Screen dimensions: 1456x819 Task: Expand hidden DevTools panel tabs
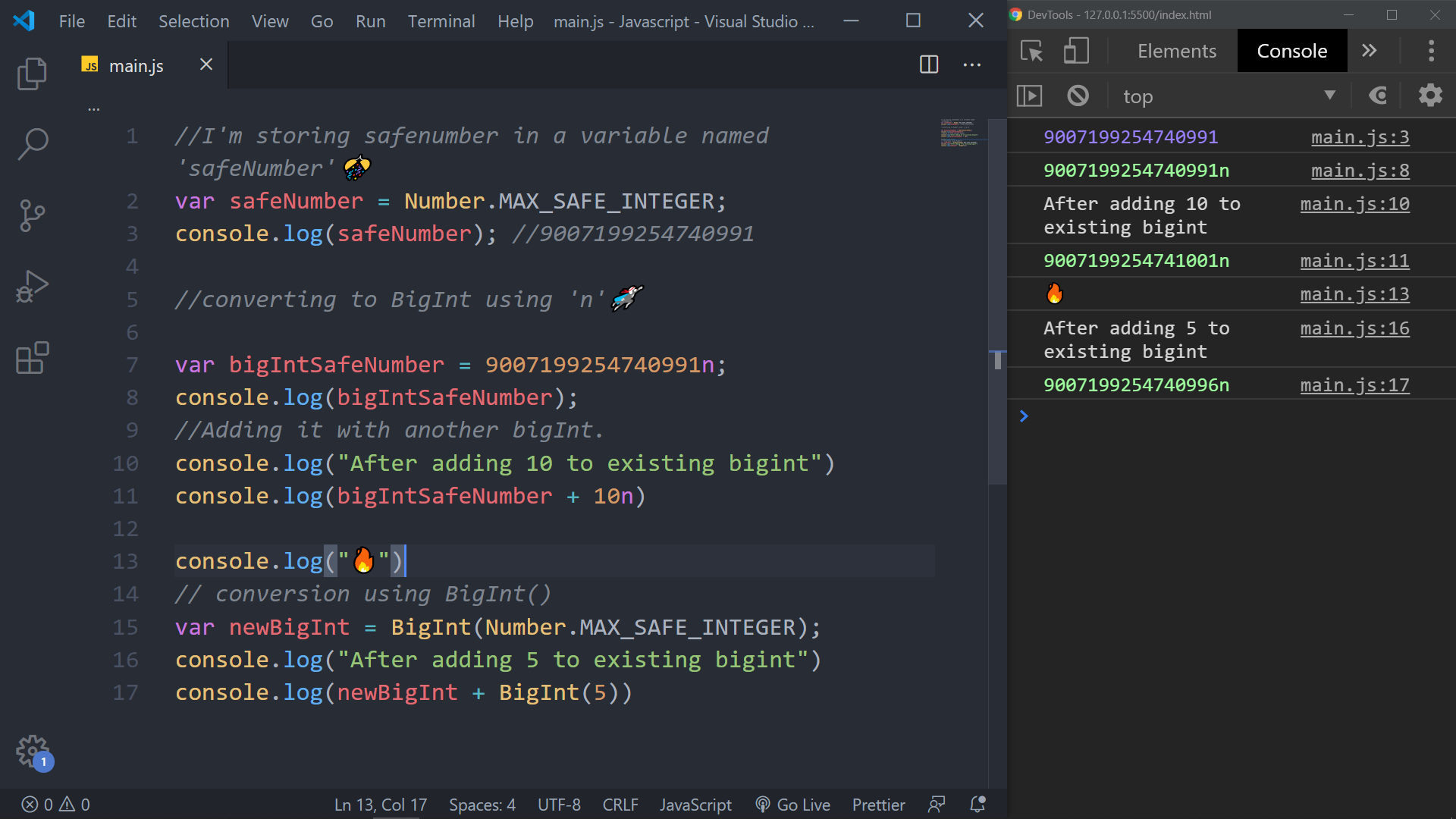pyautogui.click(x=1370, y=51)
